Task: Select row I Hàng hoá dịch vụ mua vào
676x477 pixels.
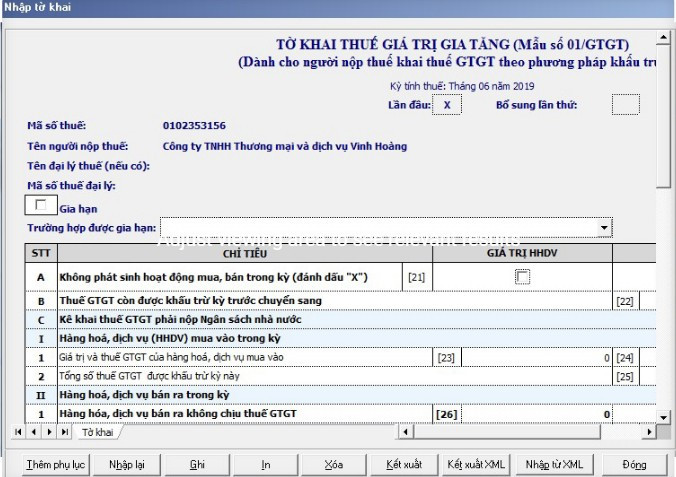Action: point(341,339)
